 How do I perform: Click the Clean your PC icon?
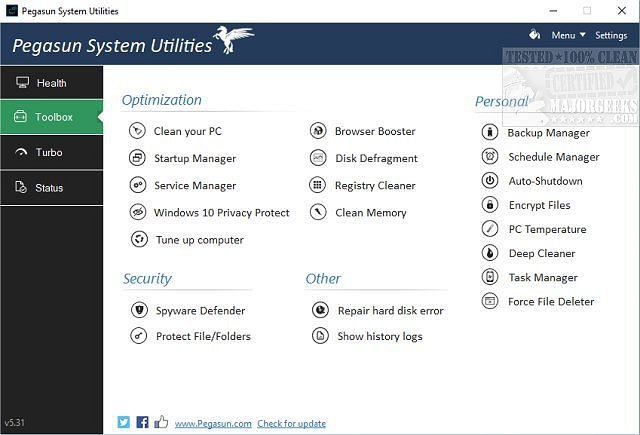[138, 131]
